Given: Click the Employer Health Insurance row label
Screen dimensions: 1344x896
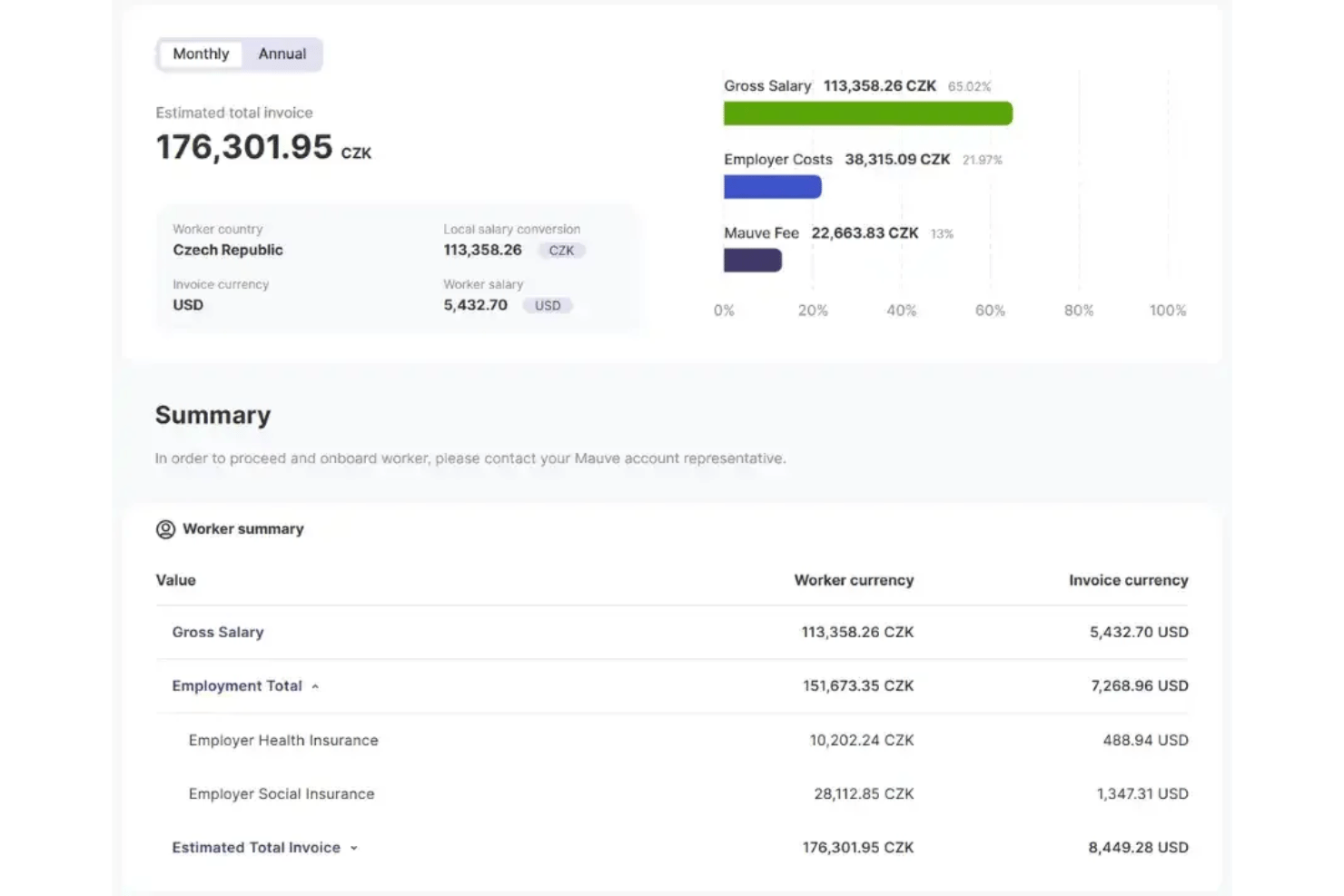Looking at the screenshot, I should (283, 740).
